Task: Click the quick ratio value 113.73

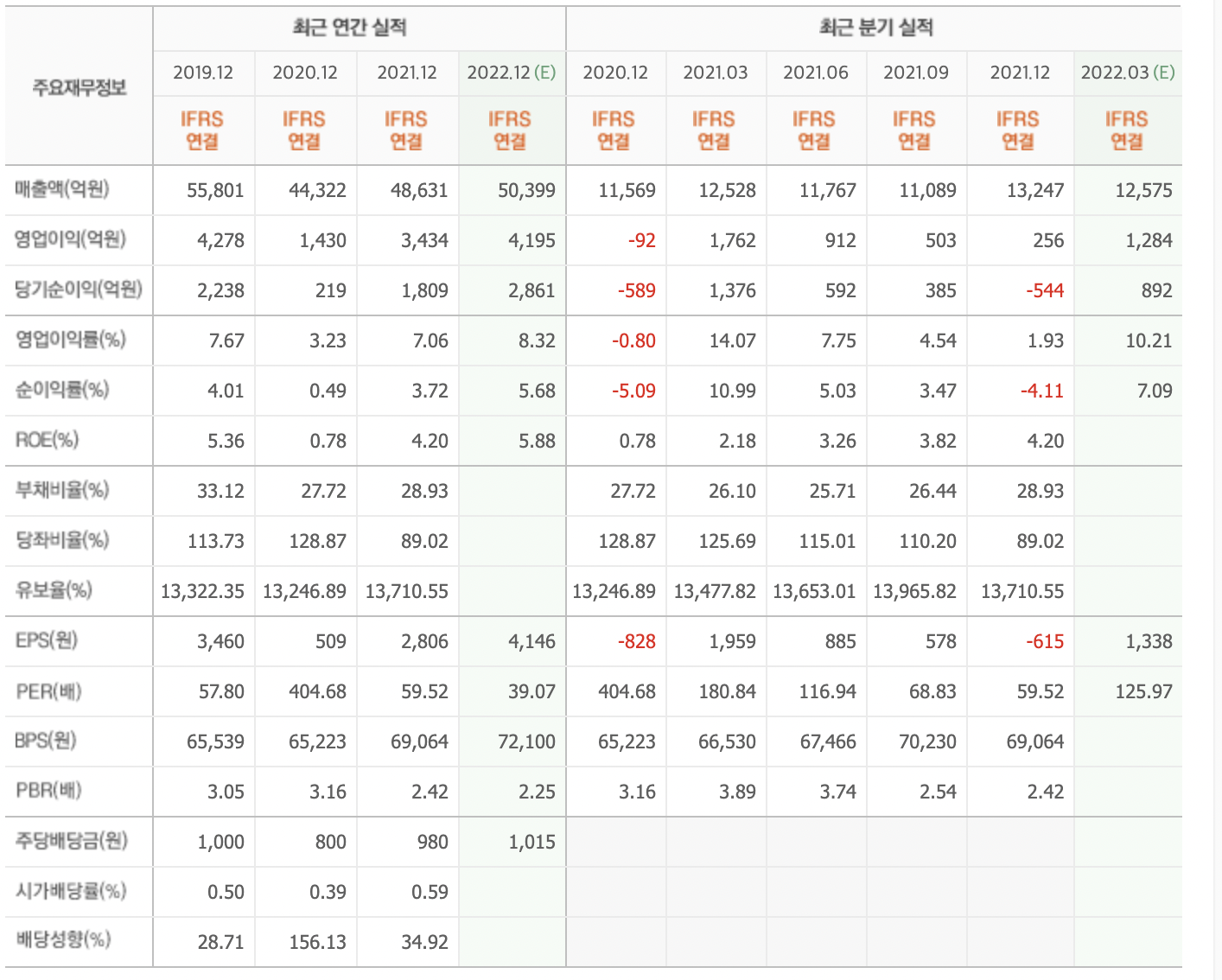Action: (x=216, y=541)
